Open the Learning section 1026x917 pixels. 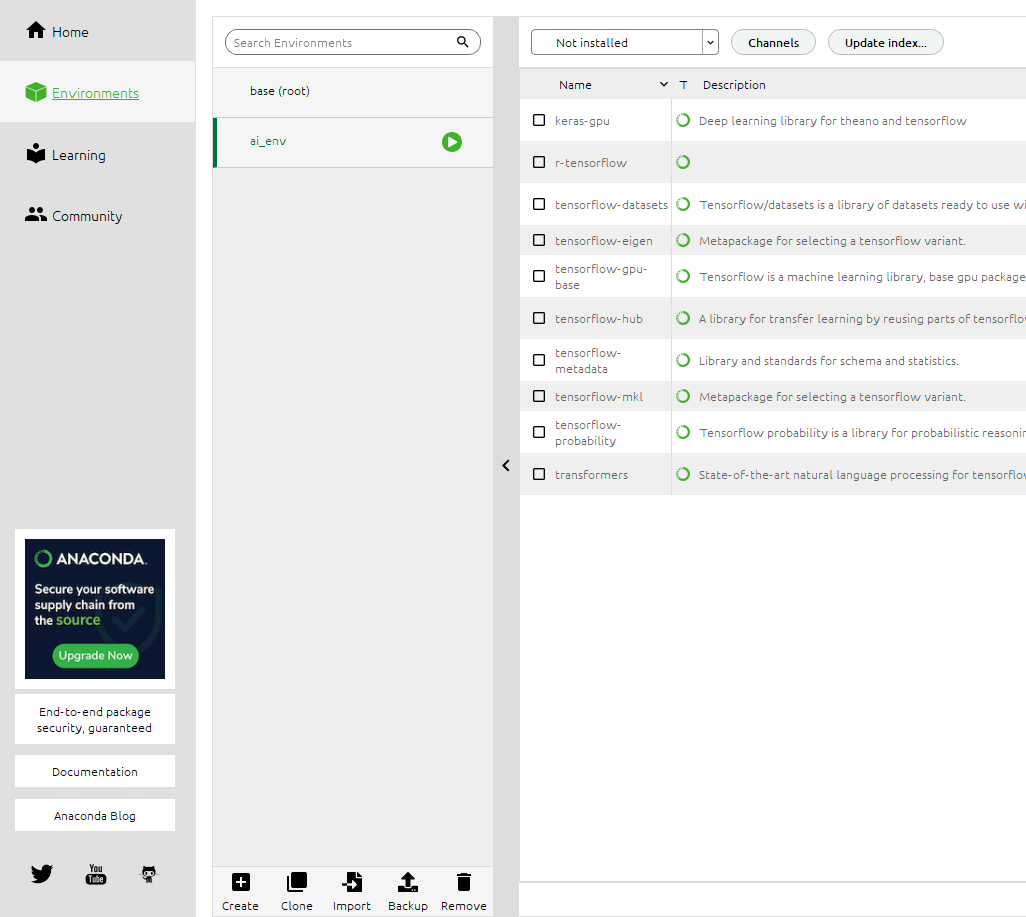pyautogui.click(x=97, y=154)
